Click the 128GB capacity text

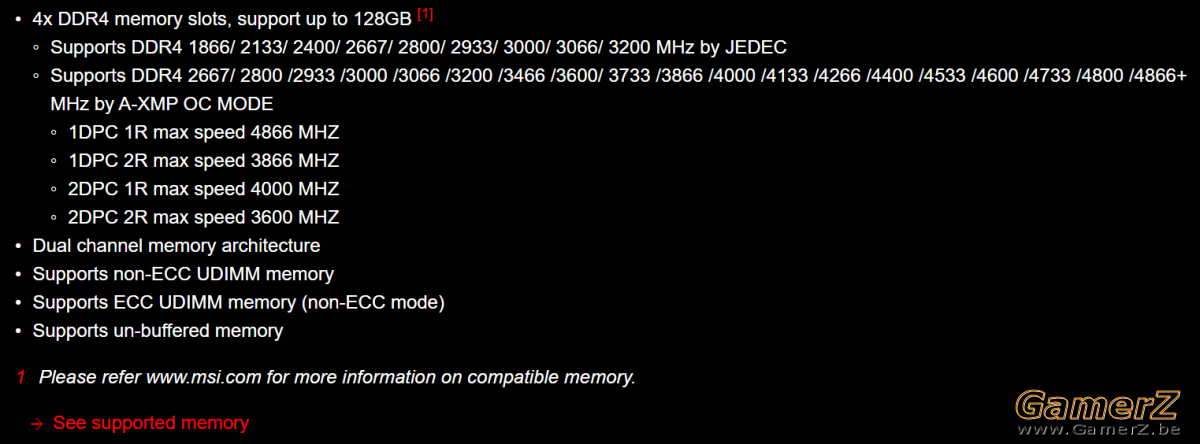384,19
